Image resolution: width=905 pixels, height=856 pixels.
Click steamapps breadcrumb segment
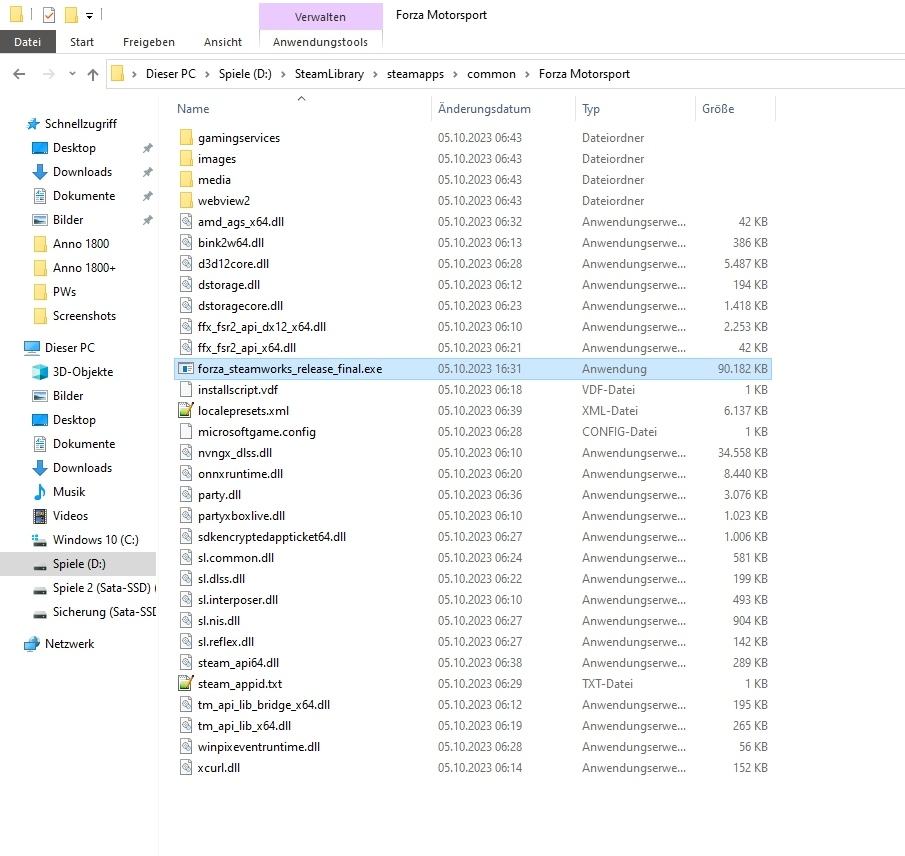pos(416,74)
